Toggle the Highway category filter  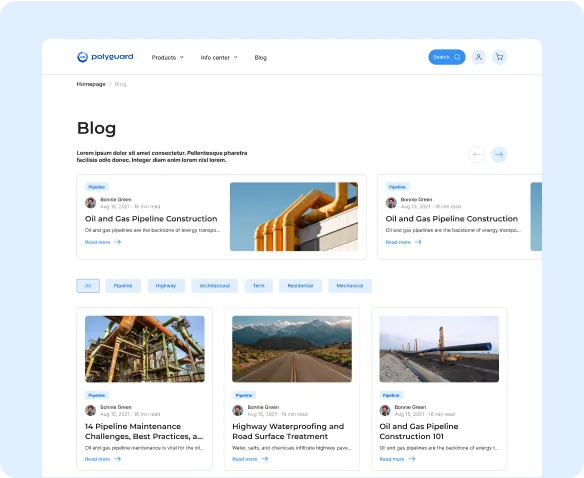166,286
